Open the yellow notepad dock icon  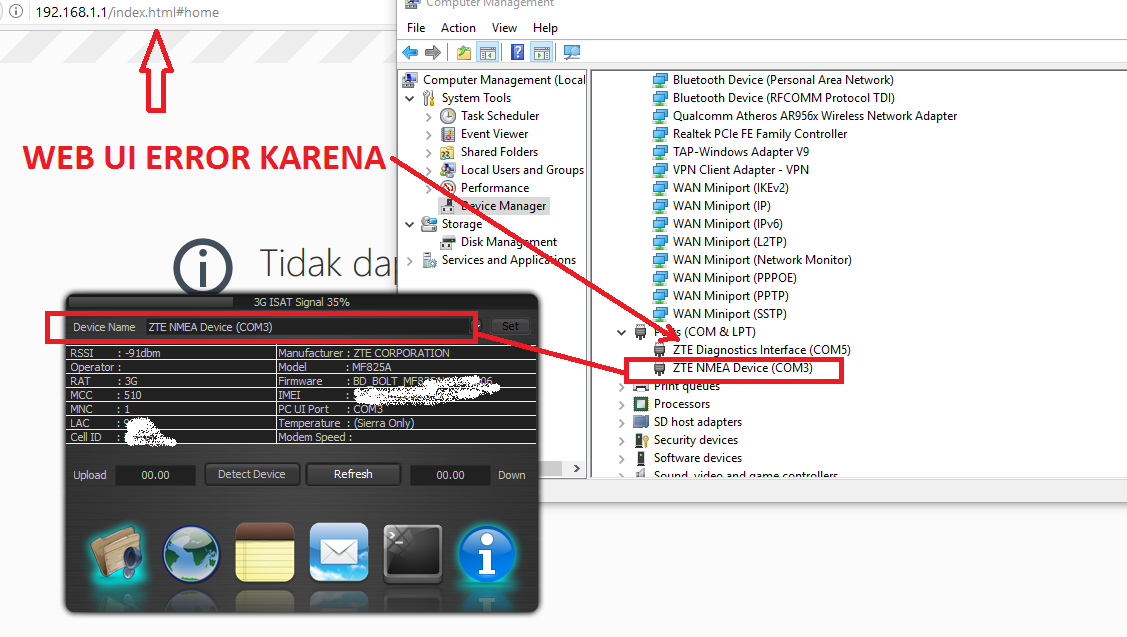coord(265,552)
